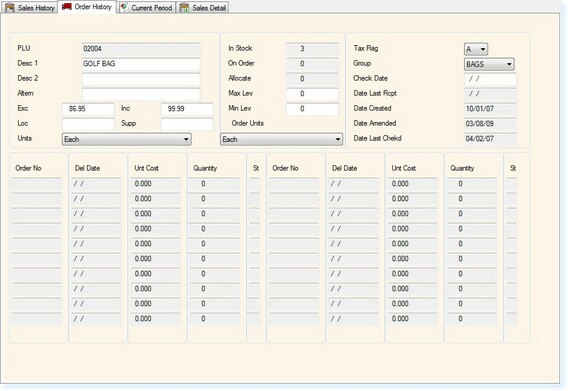Open the Sales Detail tab
Screen dimensions: 568x391
tap(203, 7)
